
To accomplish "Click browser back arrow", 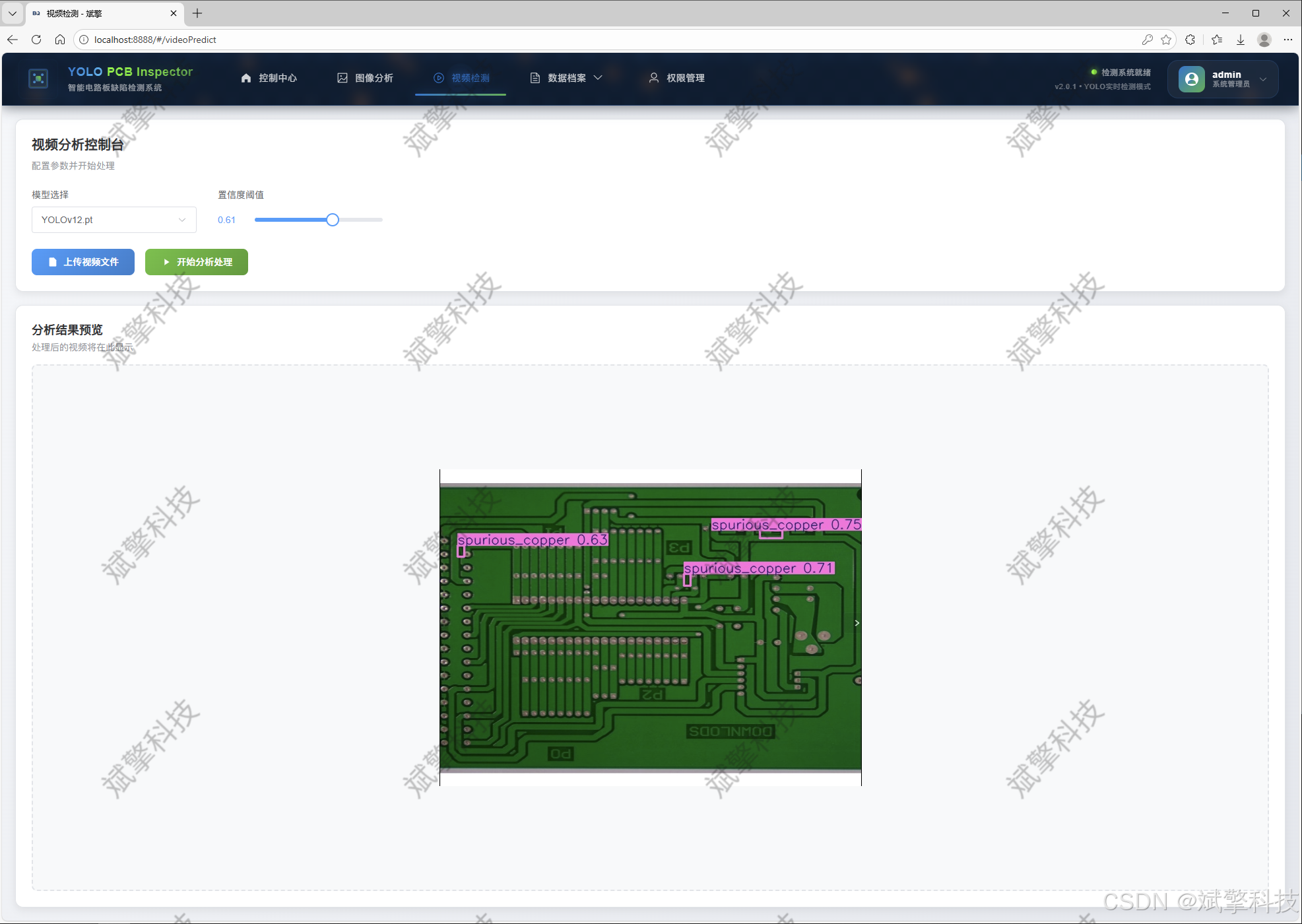I will pos(13,40).
